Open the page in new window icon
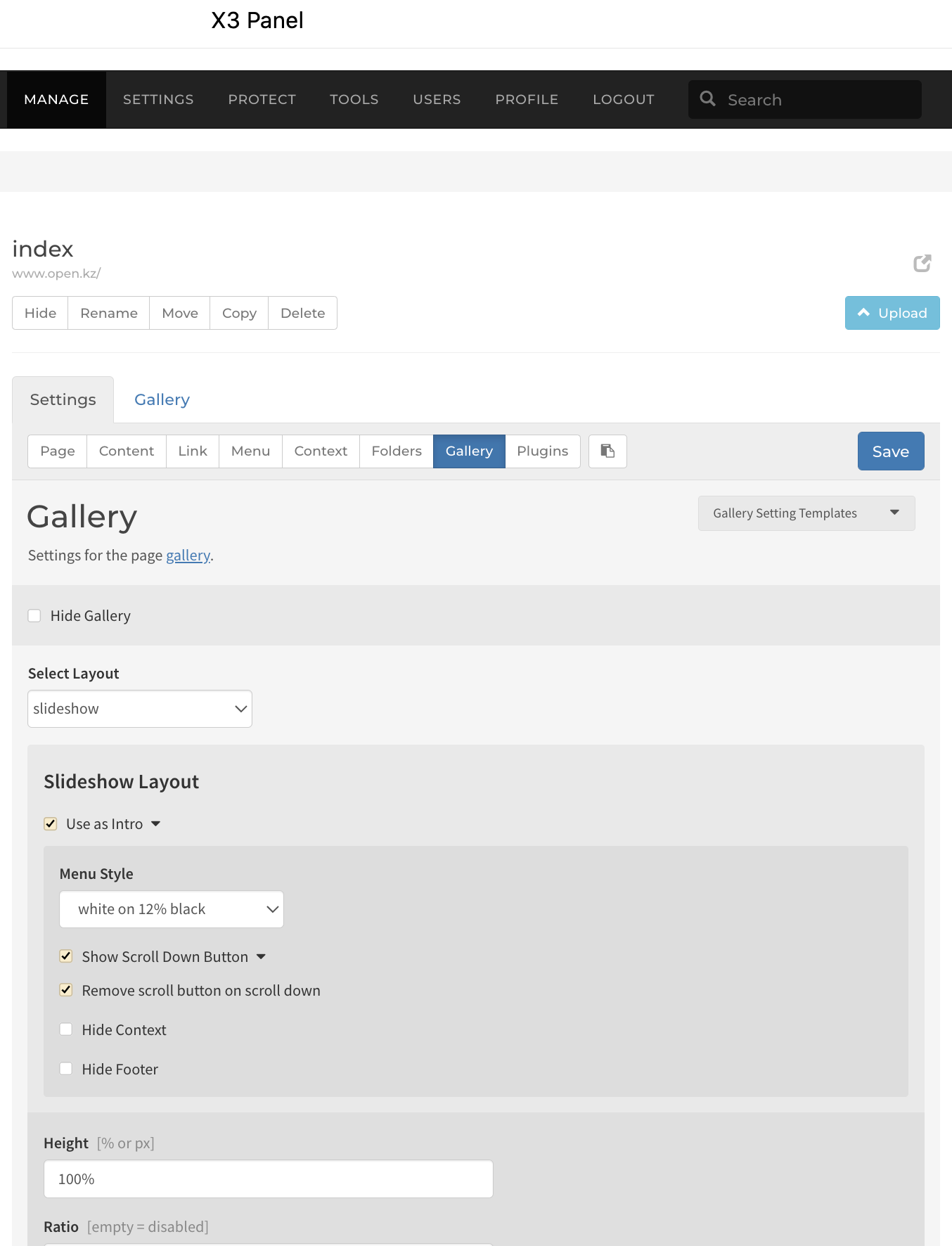Image resolution: width=952 pixels, height=1246 pixels. [922, 263]
